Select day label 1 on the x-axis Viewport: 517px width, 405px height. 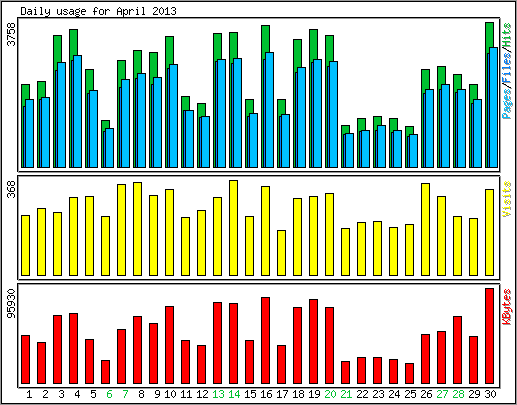pyautogui.click(x=29, y=394)
